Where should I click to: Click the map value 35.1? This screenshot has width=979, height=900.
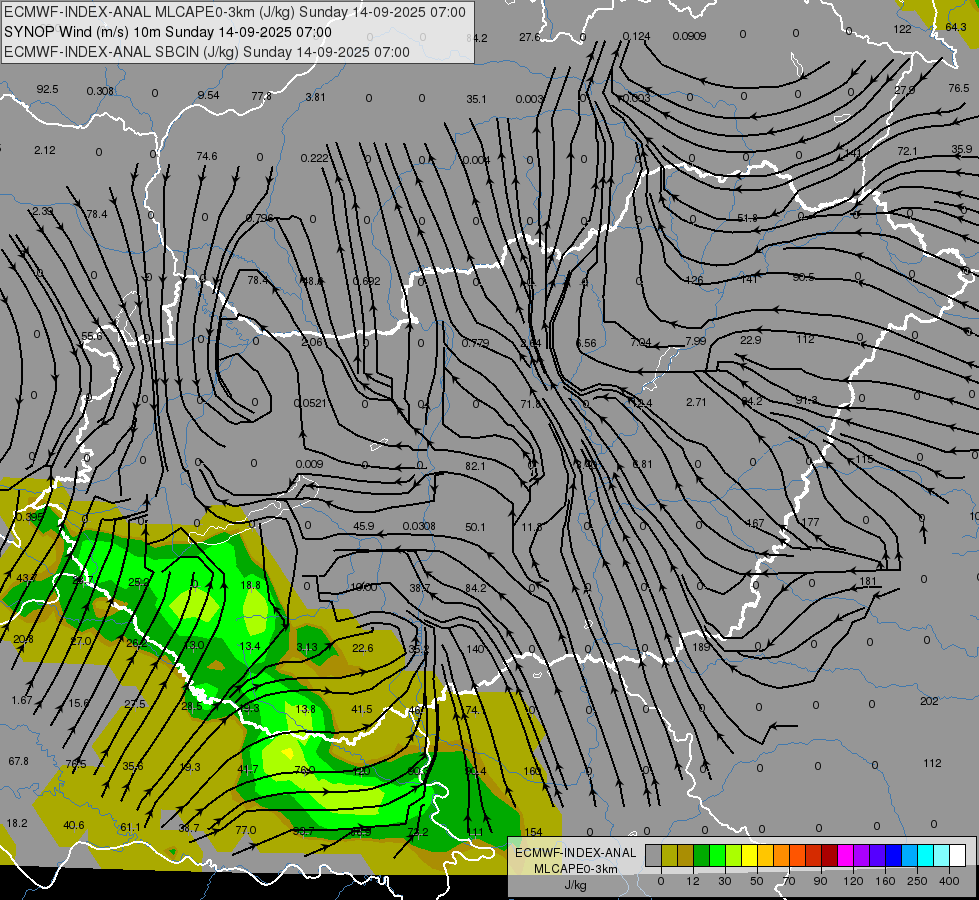pos(476,99)
